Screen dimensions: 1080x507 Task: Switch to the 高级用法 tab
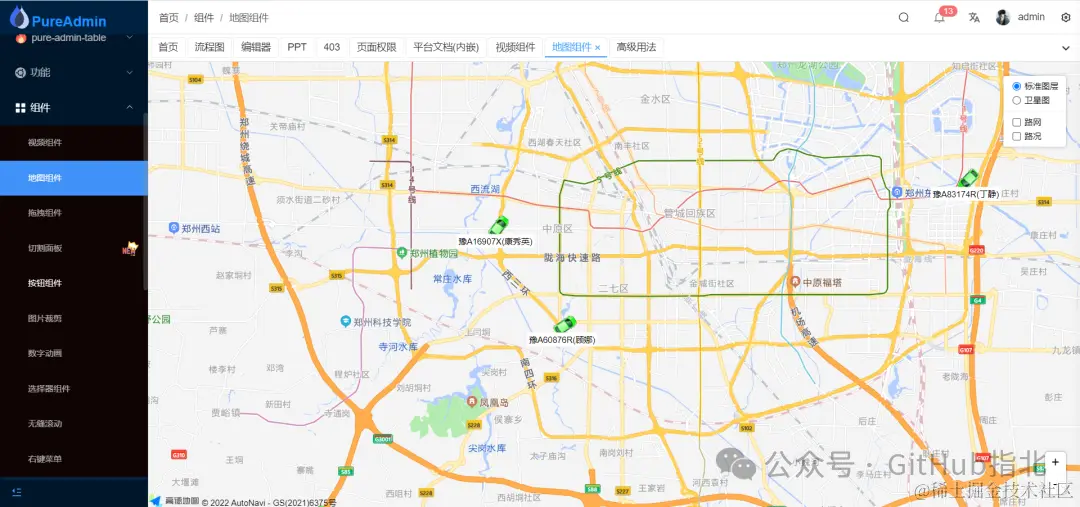tap(636, 47)
